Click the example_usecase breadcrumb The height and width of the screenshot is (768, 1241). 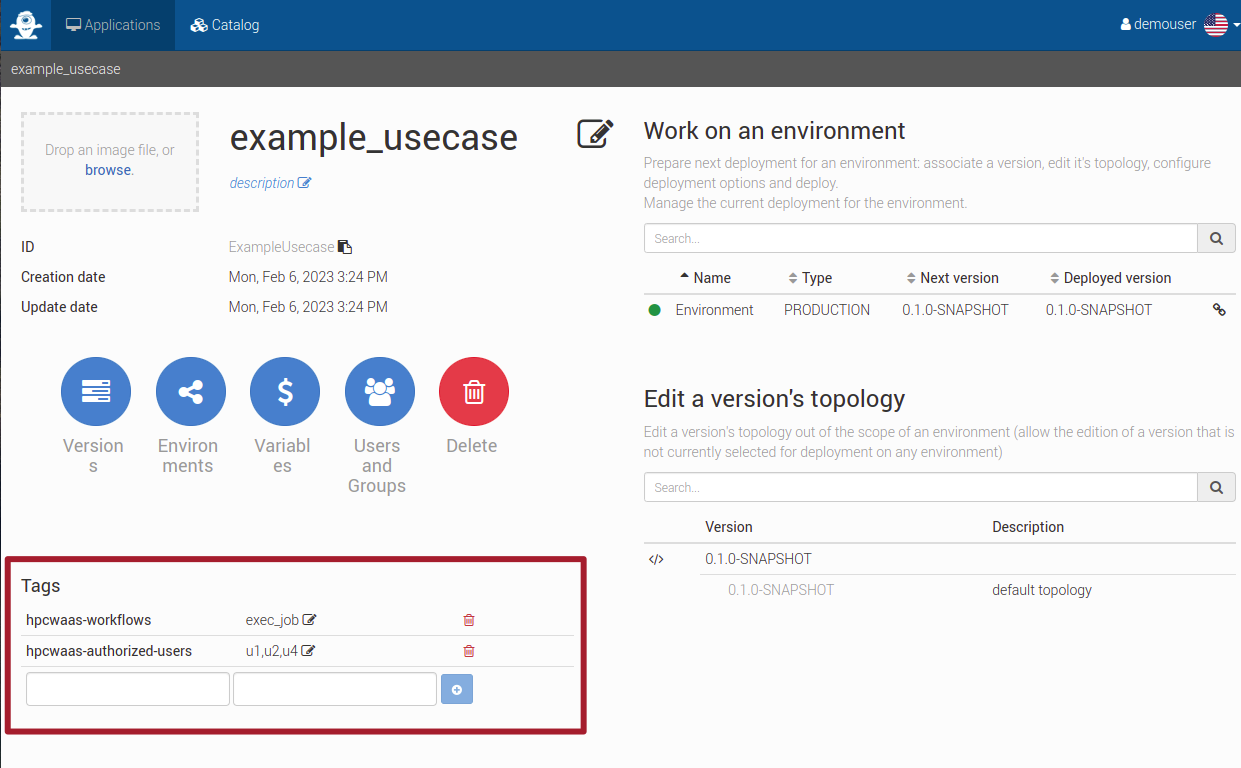click(66, 70)
